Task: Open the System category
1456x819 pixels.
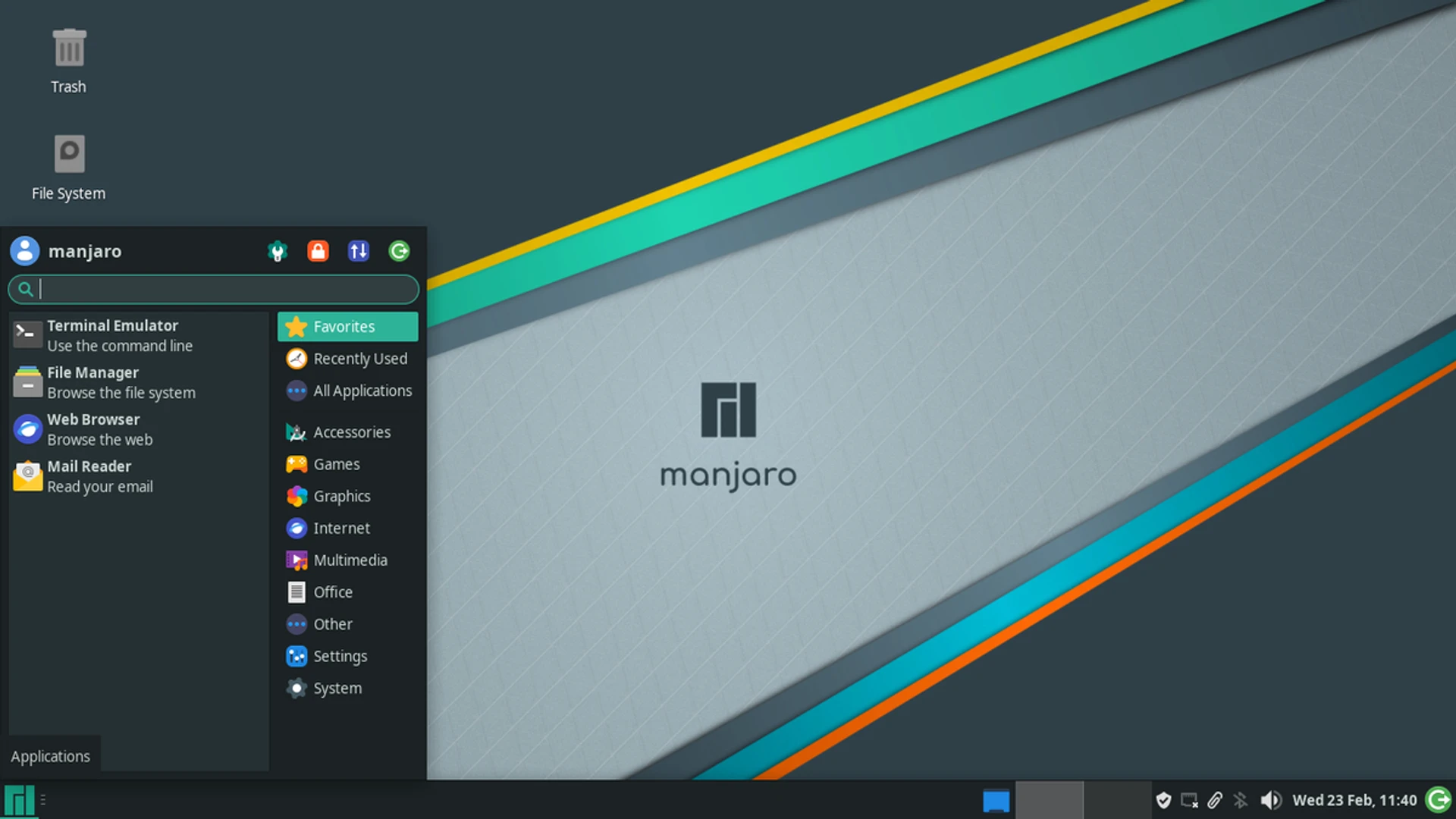Action: (348, 689)
